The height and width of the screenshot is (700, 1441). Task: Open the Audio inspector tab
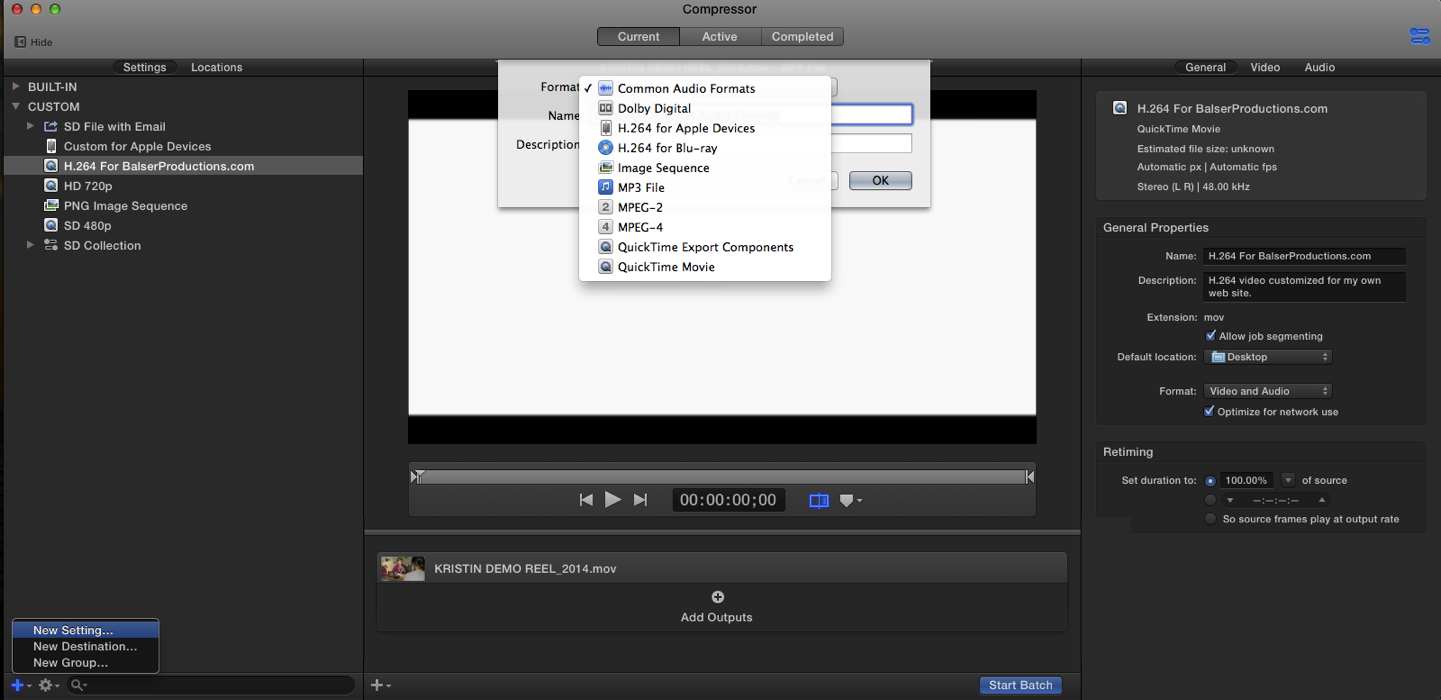(1319, 67)
